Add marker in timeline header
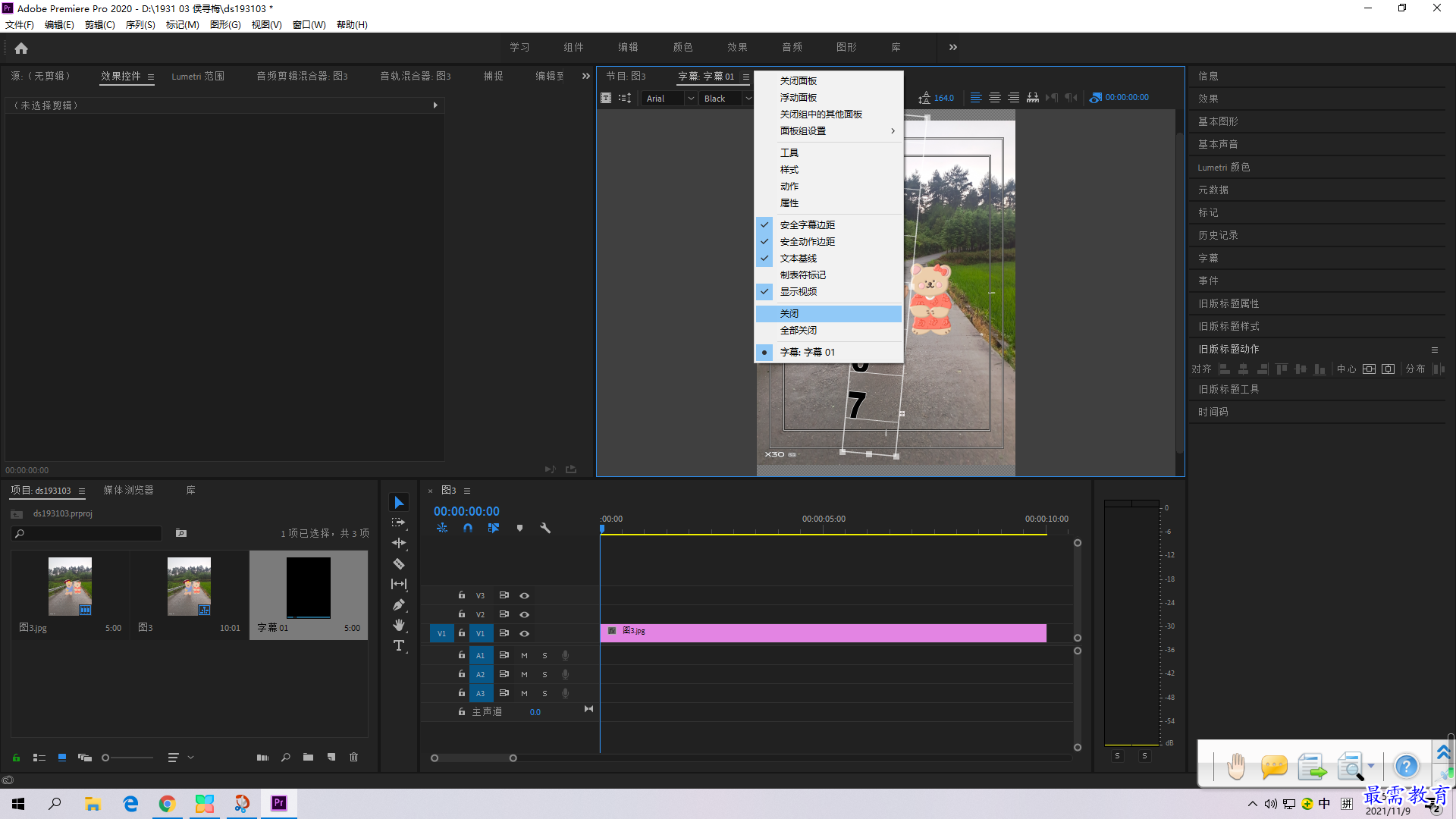 tap(519, 528)
